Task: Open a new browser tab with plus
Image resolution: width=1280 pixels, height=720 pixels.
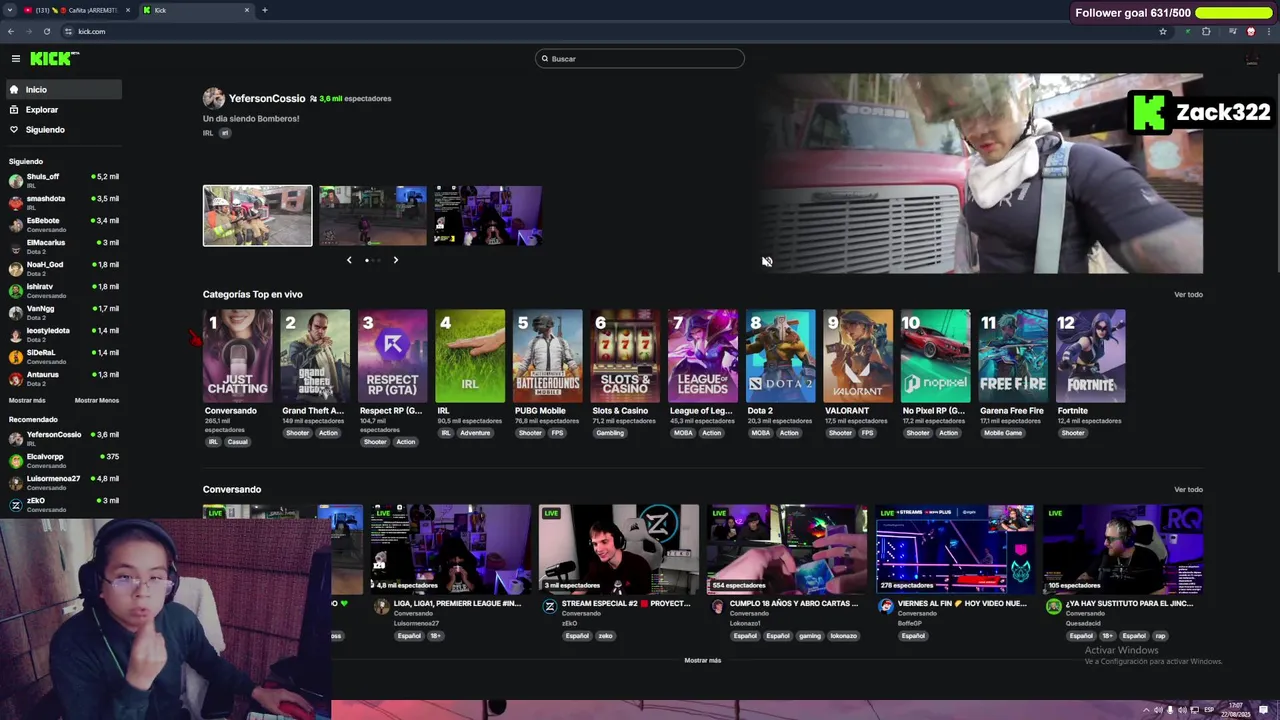Action: pyautogui.click(x=265, y=10)
